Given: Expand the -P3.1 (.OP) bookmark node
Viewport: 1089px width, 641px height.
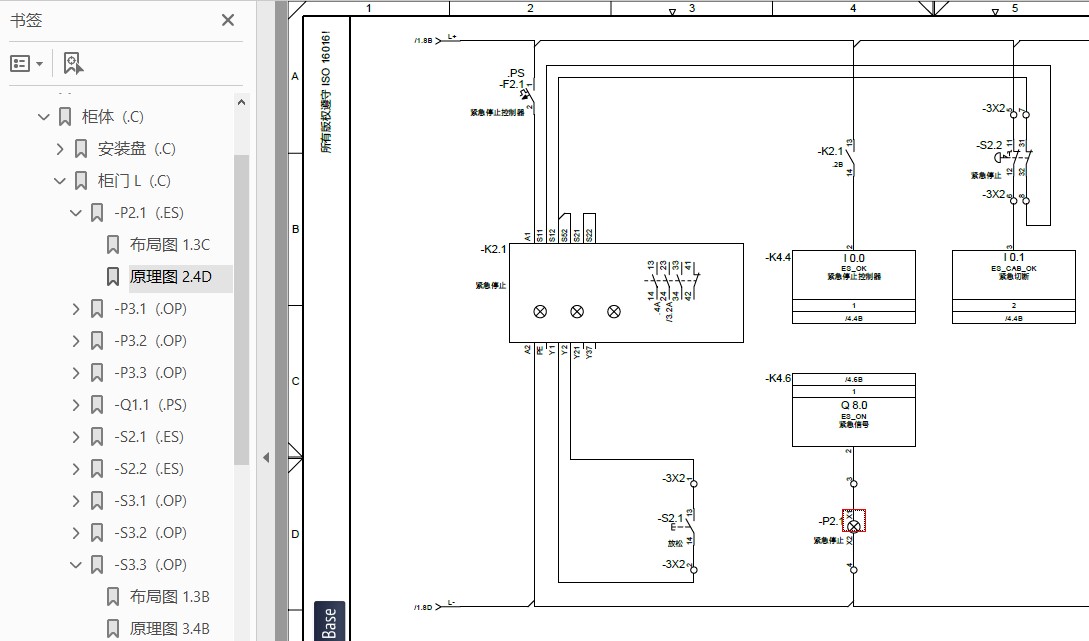Looking at the screenshot, I should [76, 308].
